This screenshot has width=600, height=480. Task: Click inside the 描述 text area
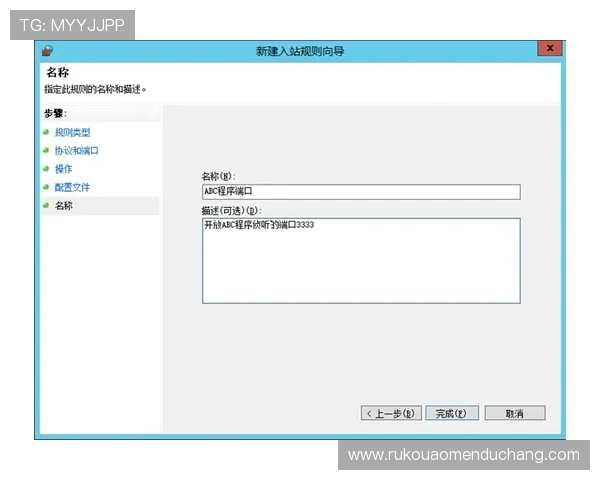click(x=360, y=260)
